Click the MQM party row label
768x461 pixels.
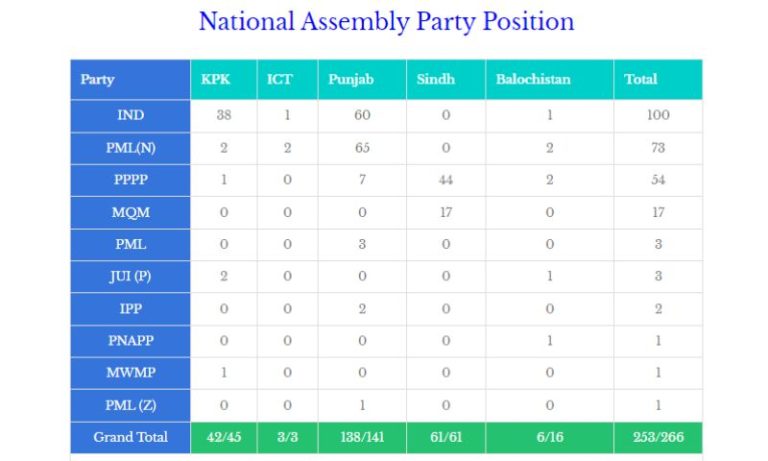tap(130, 213)
